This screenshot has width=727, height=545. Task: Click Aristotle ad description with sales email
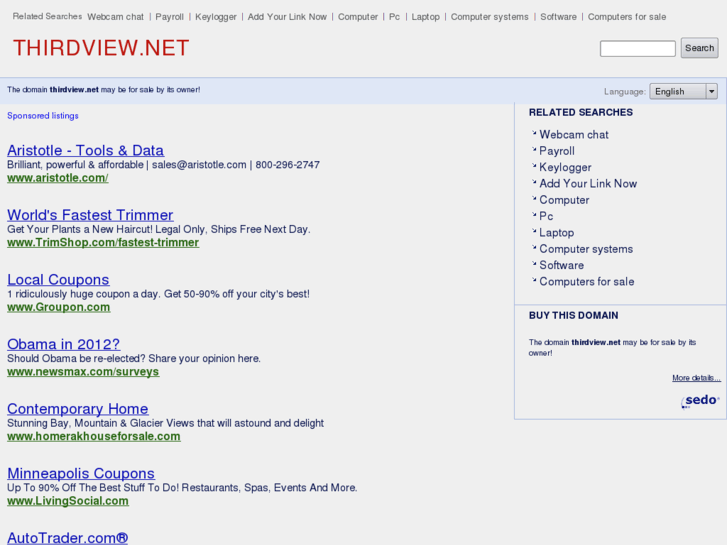(x=163, y=165)
